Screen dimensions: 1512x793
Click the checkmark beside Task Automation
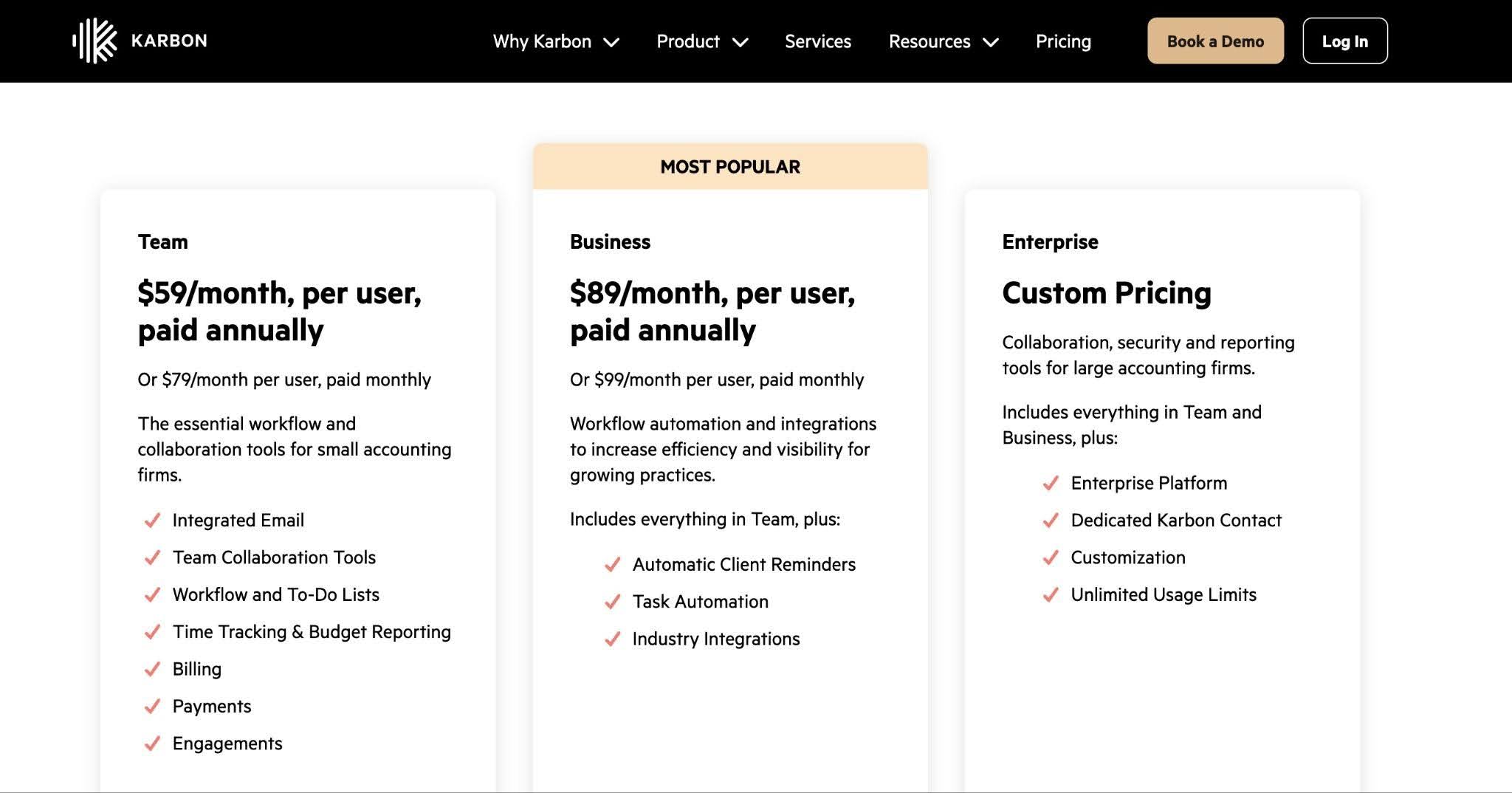[612, 602]
